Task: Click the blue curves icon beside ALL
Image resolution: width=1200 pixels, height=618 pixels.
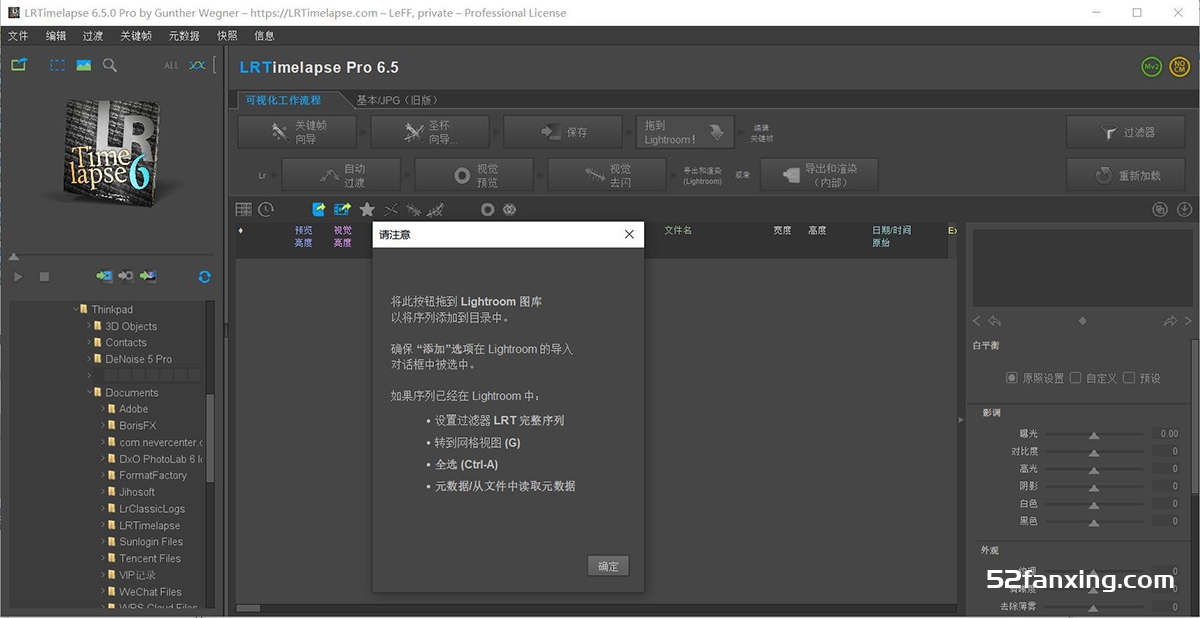Action: point(197,65)
